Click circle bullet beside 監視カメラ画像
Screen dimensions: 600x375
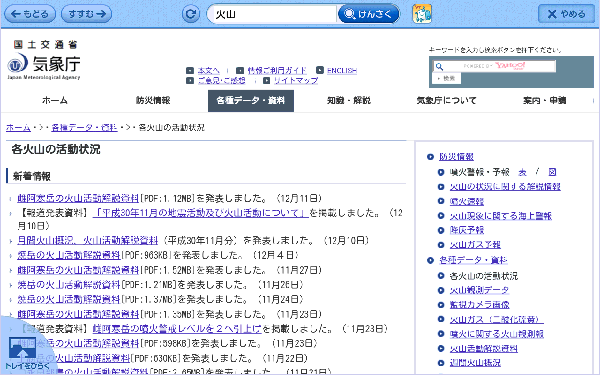pos(441,305)
